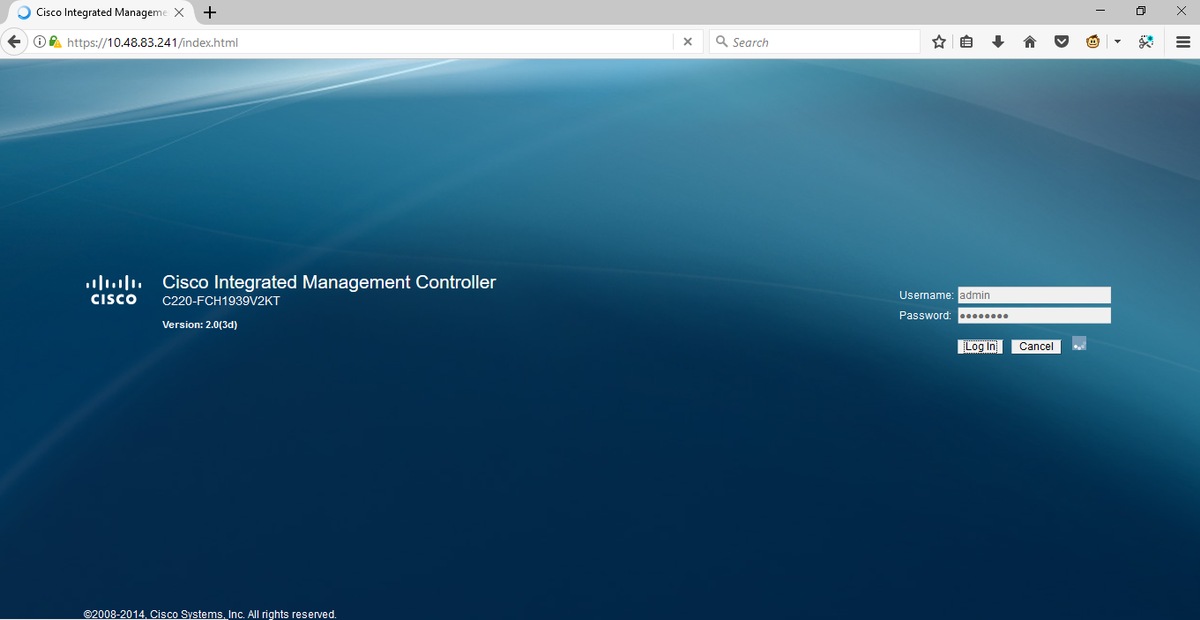Bookmark this page with the star icon
The image size is (1200, 620).
[939, 42]
